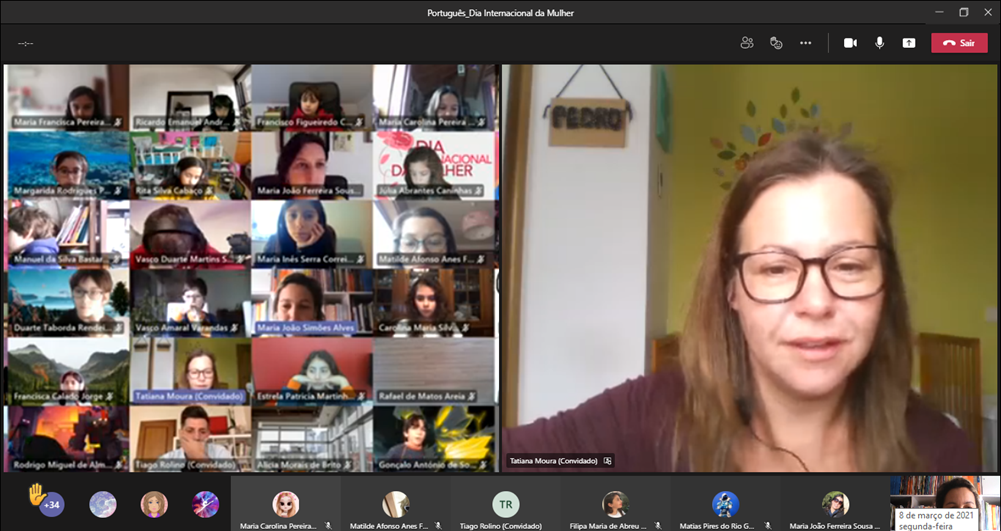This screenshot has height=531, width=1001.
Task: Show the meeting participants panel
Action: coord(746,43)
